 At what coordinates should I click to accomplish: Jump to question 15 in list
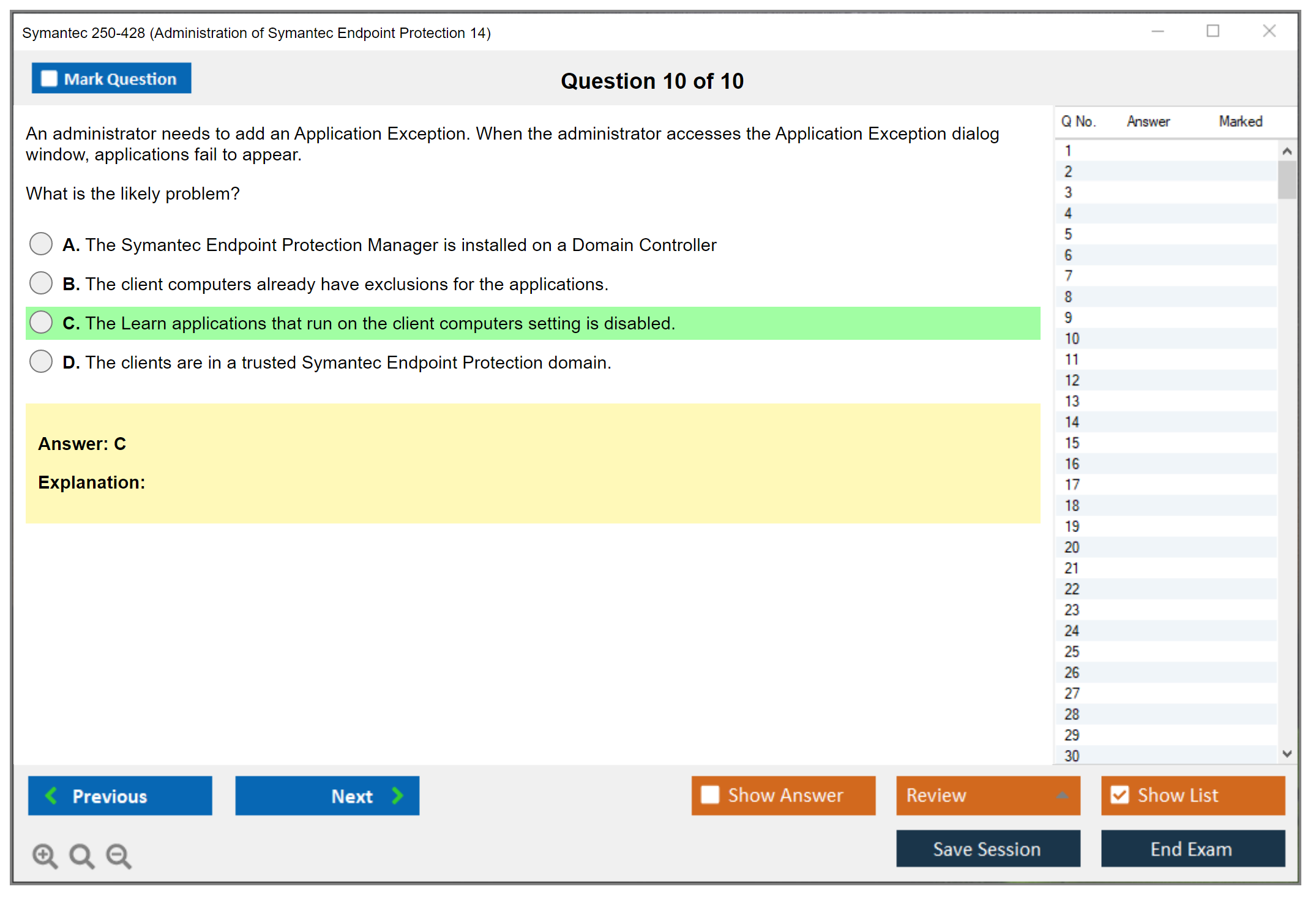click(1072, 443)
